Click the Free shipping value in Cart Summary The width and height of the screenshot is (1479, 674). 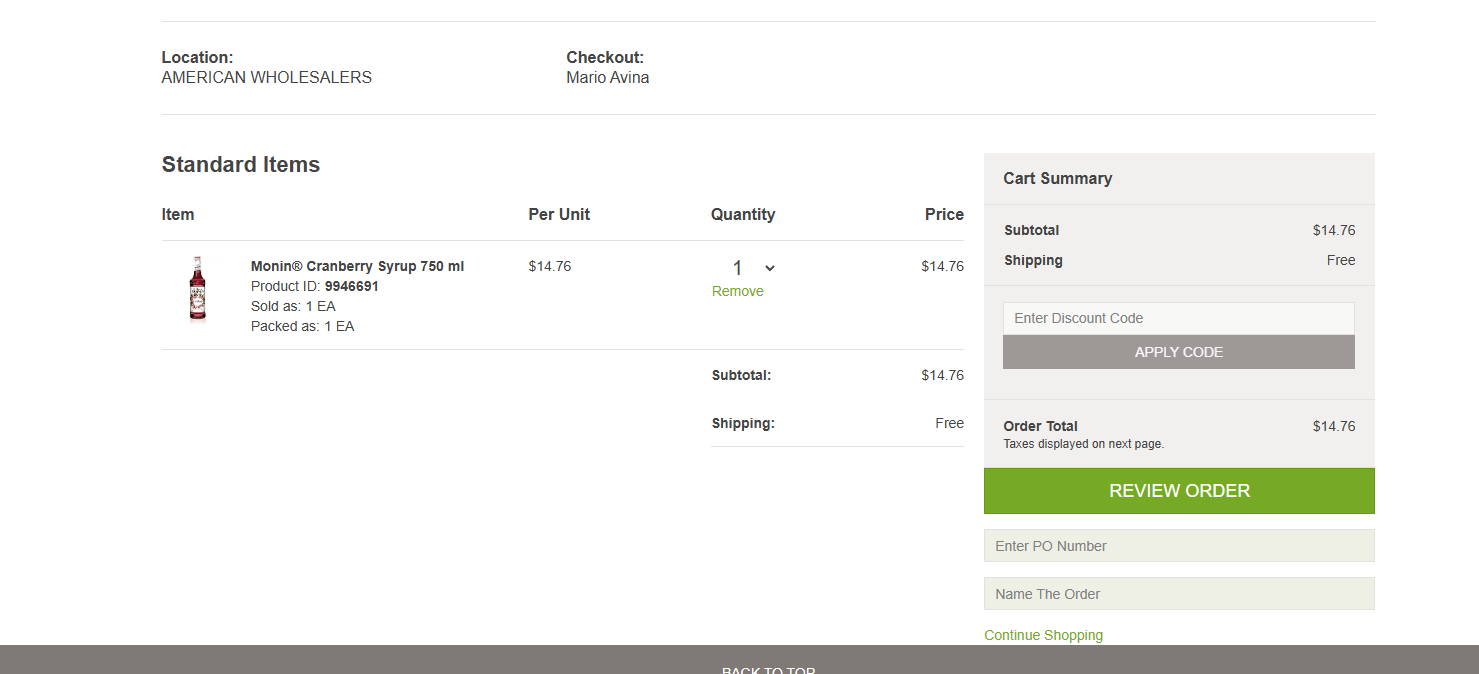(1341, 260)
